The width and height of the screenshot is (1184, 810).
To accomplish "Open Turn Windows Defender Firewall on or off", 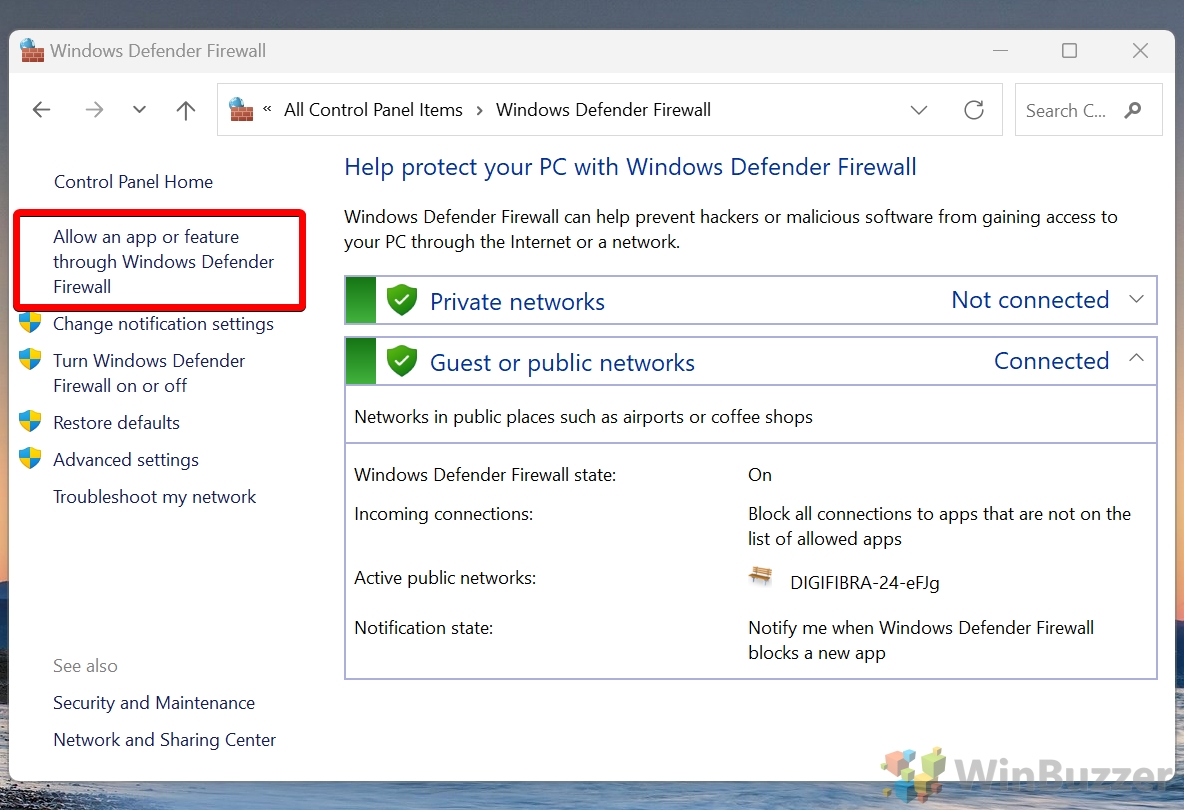I will point(149,373).
